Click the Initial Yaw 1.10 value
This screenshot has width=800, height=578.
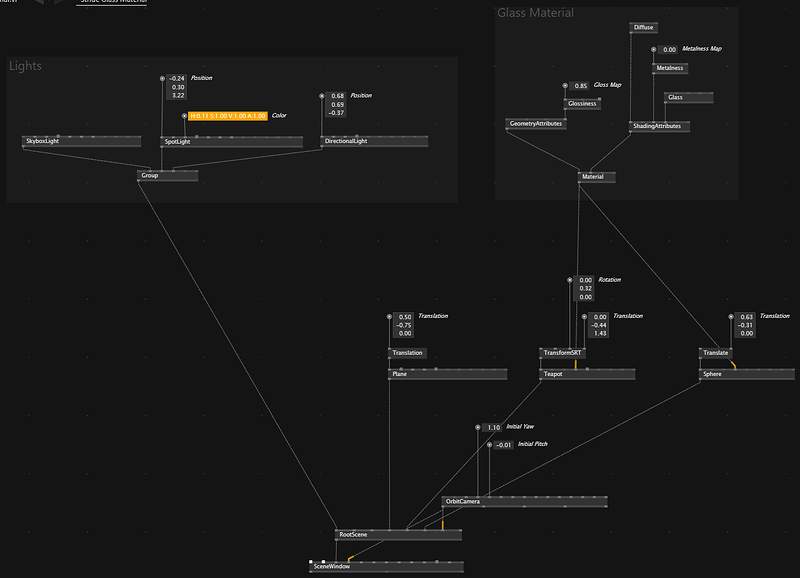pyautogui.click(x=492, y=428)
